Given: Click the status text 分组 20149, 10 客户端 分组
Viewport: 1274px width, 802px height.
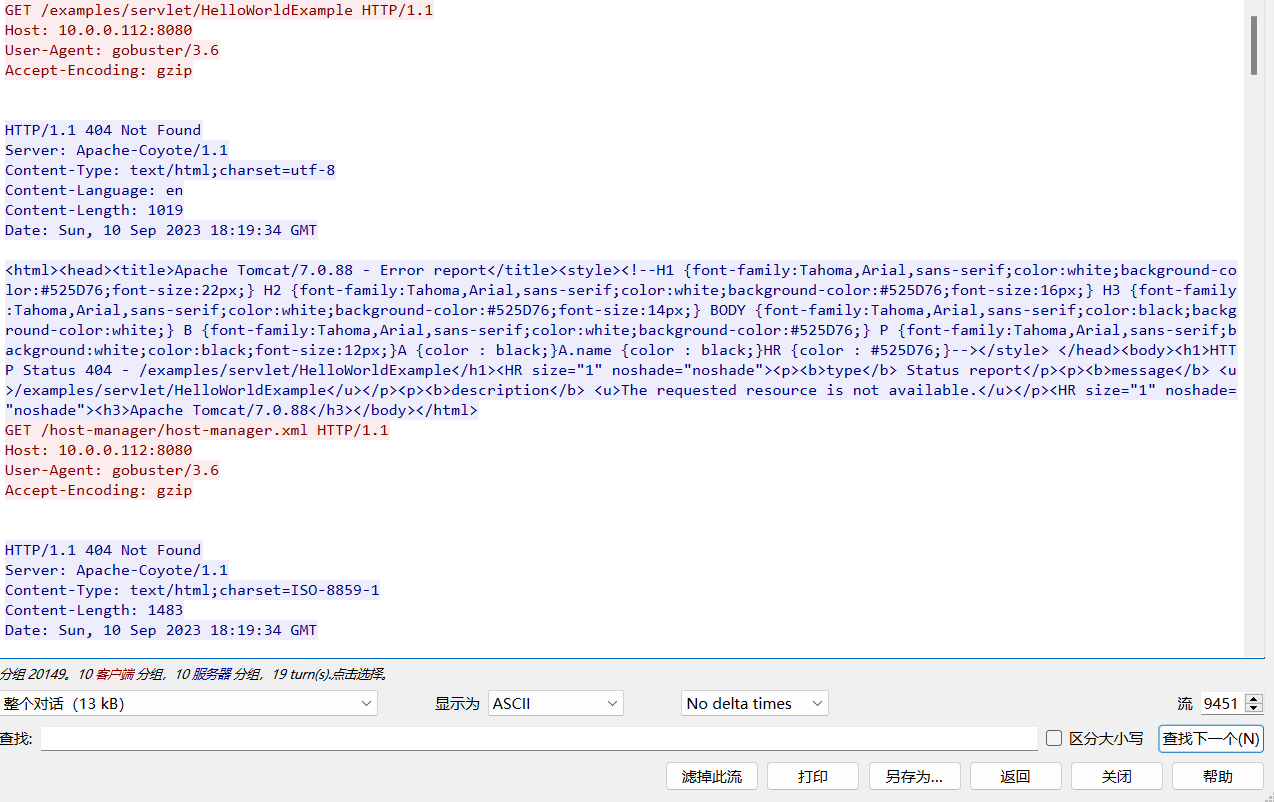Looking at the screenshot, I should click(80, 674).
